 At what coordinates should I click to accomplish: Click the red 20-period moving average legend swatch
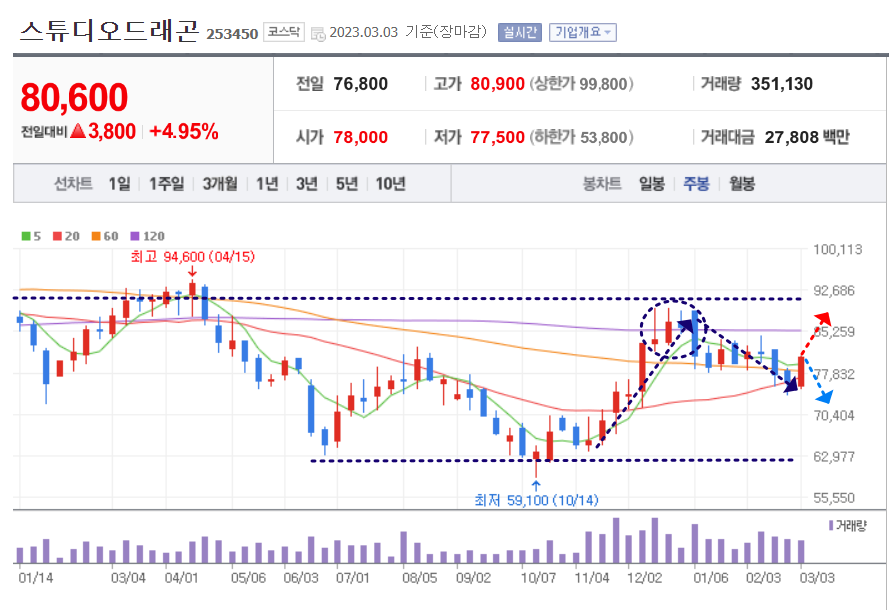(x=57, y=236)
